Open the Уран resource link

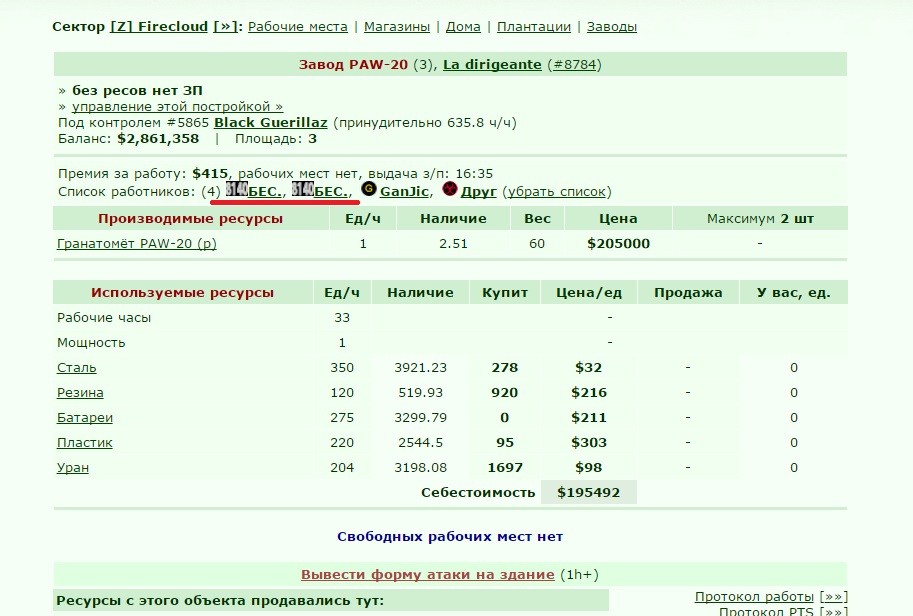pyautogui.click(x=73, y=468)
